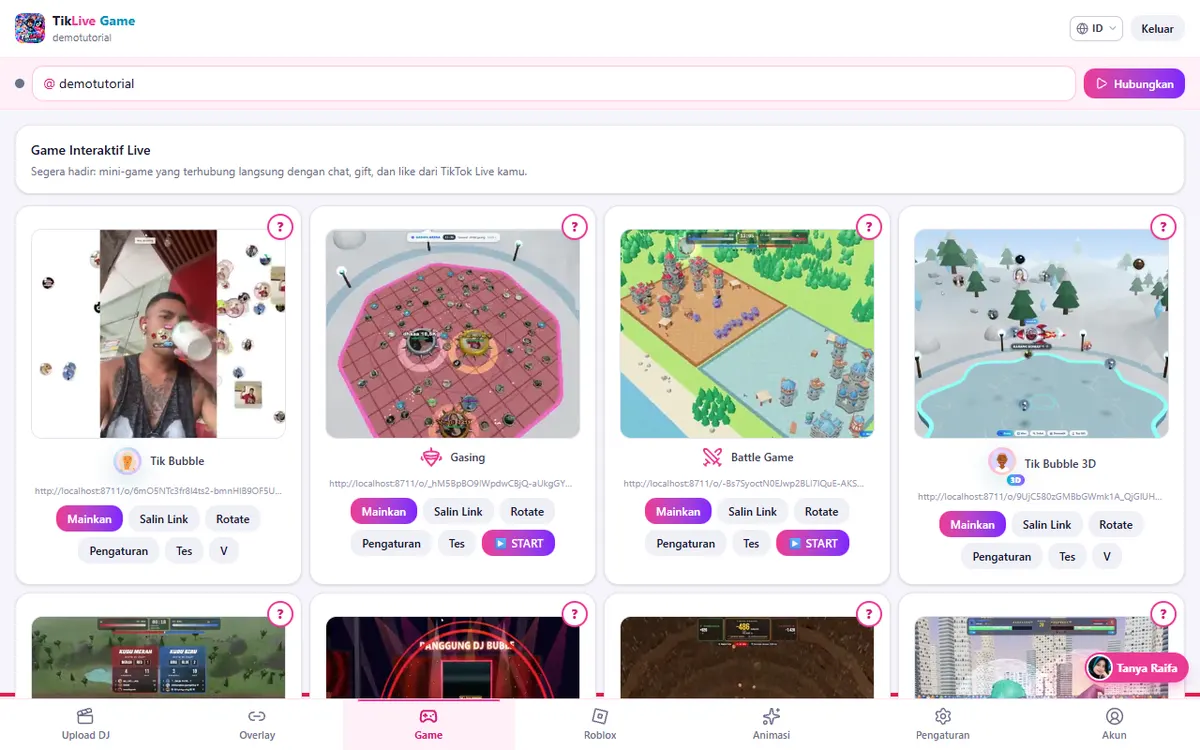Click the TikLive Game logo icon
1200x750 pixels.
coord(30,28)
